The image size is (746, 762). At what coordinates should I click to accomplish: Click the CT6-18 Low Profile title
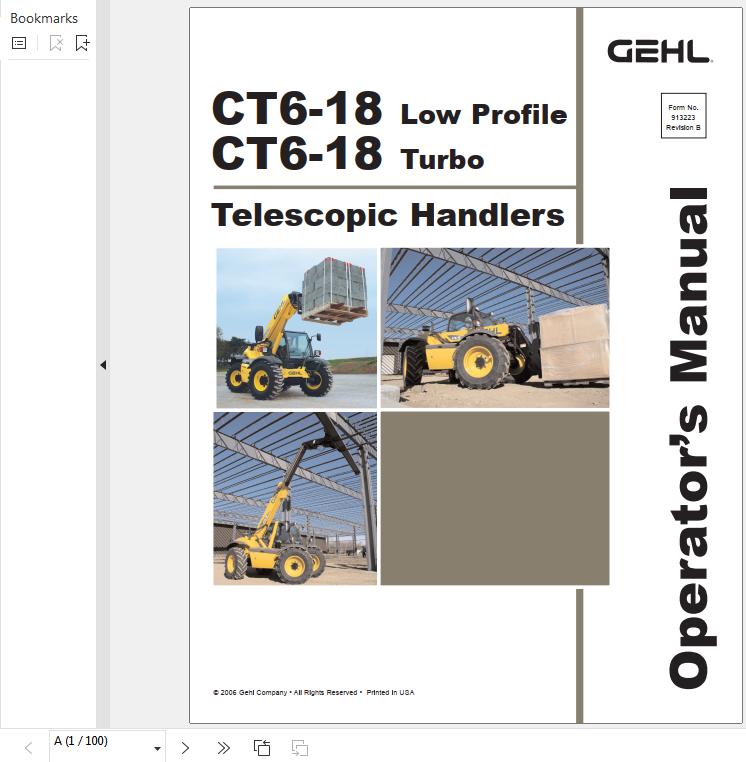pos(389,109)
